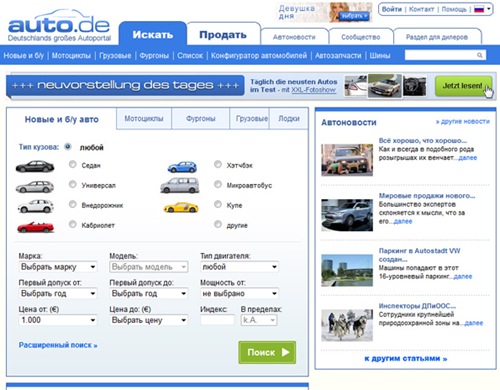The height and width of the screenshot is (390, 500).
Task: Open the Тип двигателя dropdown
Action: click(x=239, y=267)
